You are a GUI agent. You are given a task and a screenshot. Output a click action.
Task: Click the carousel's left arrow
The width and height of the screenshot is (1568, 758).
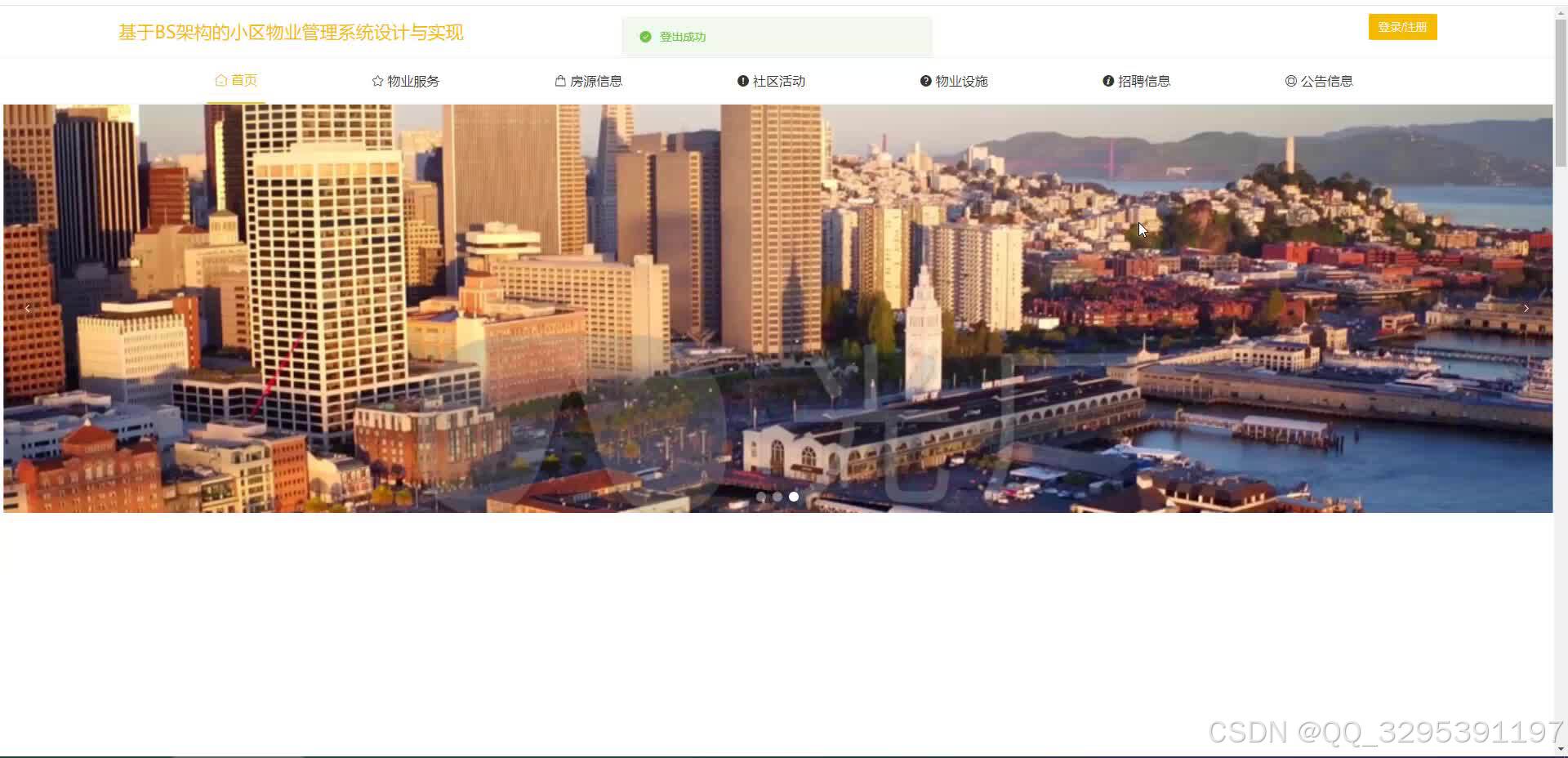point(27,308)
